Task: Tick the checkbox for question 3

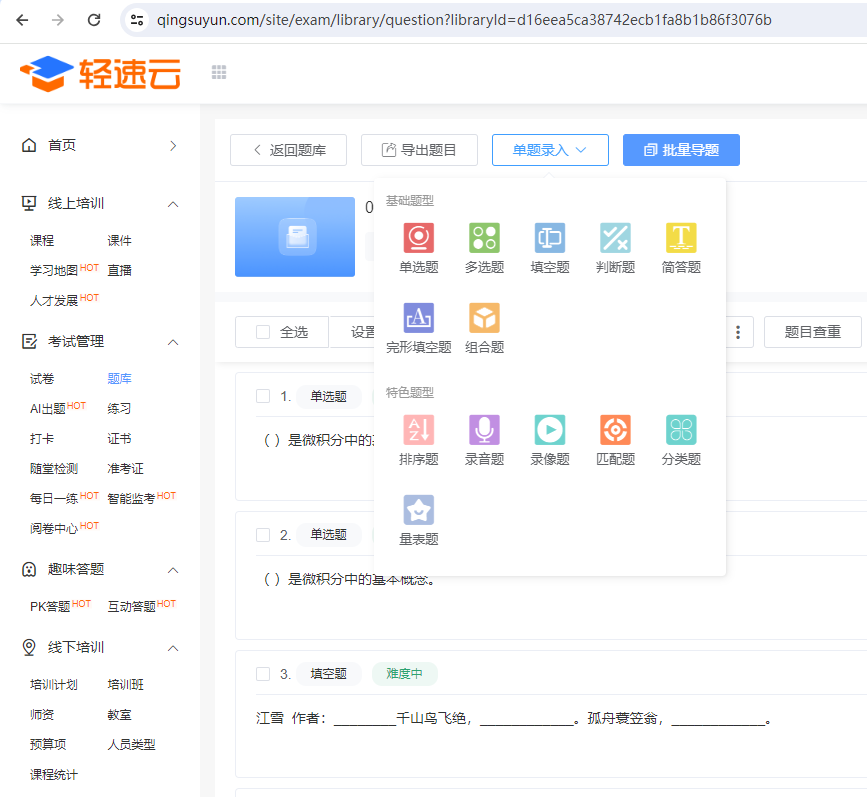Action: tap(263, 674)
